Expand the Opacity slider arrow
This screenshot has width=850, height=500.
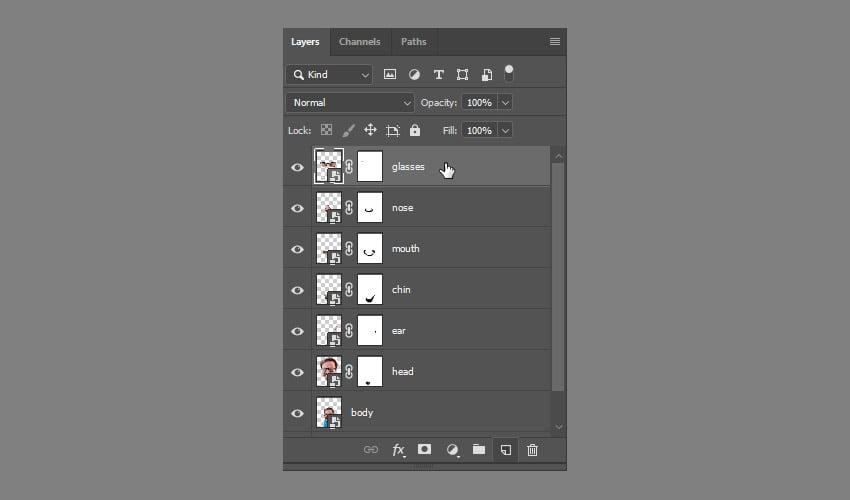coord(505,102)
